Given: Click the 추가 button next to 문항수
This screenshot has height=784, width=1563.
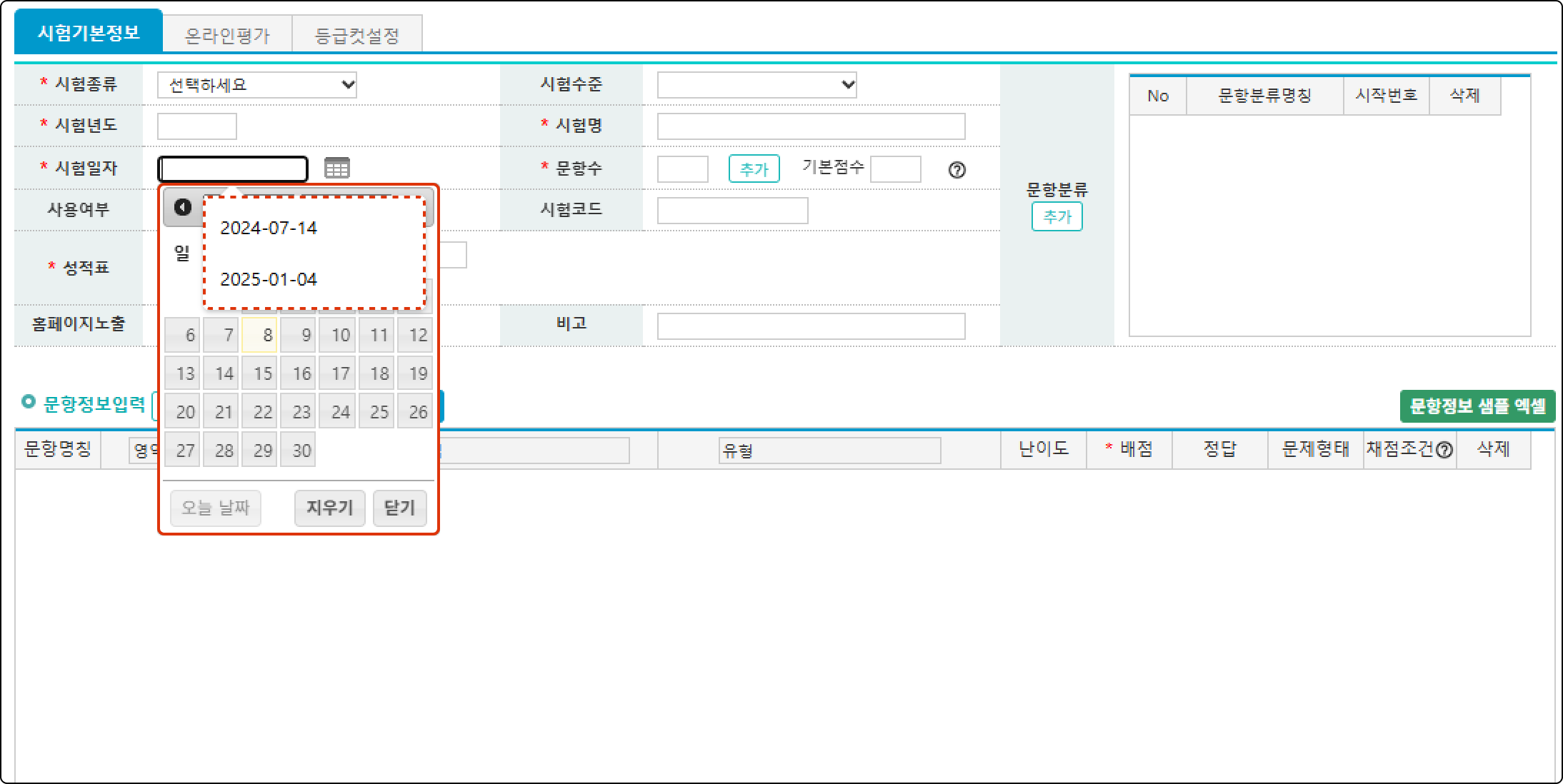Looking at the screenshot, I should click(754, 169).
